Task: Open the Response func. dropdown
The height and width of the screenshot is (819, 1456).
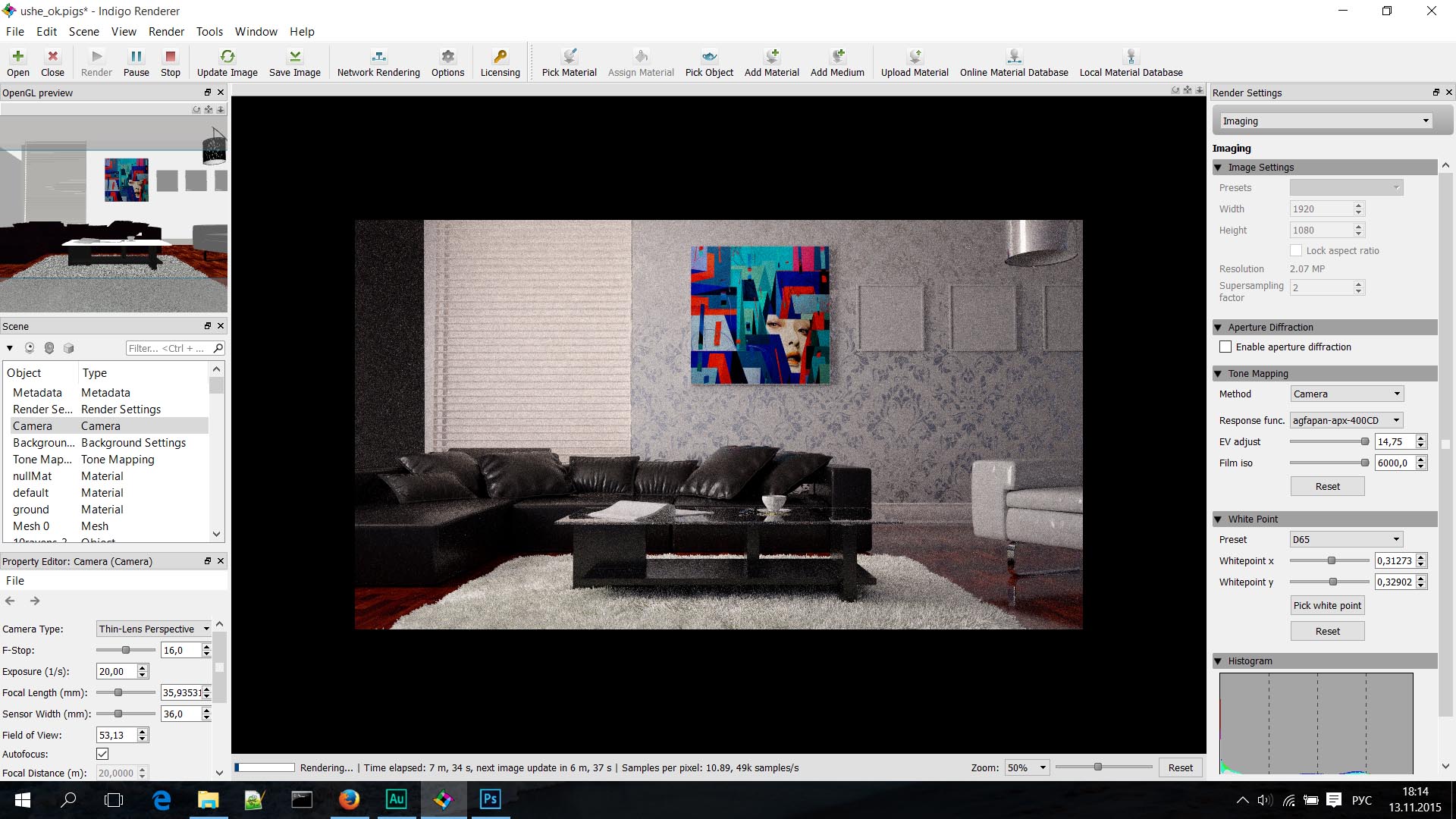Action: [1347, 420]
